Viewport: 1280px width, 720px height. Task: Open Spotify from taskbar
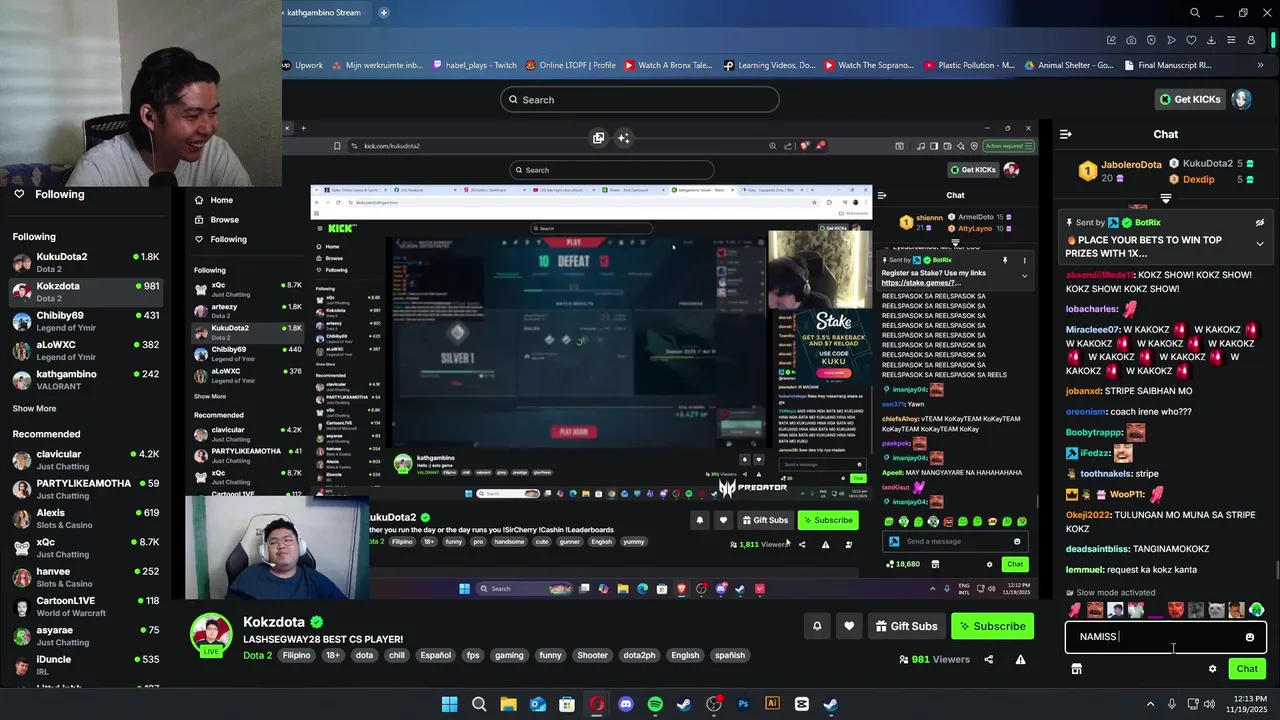tap(655, 704)
